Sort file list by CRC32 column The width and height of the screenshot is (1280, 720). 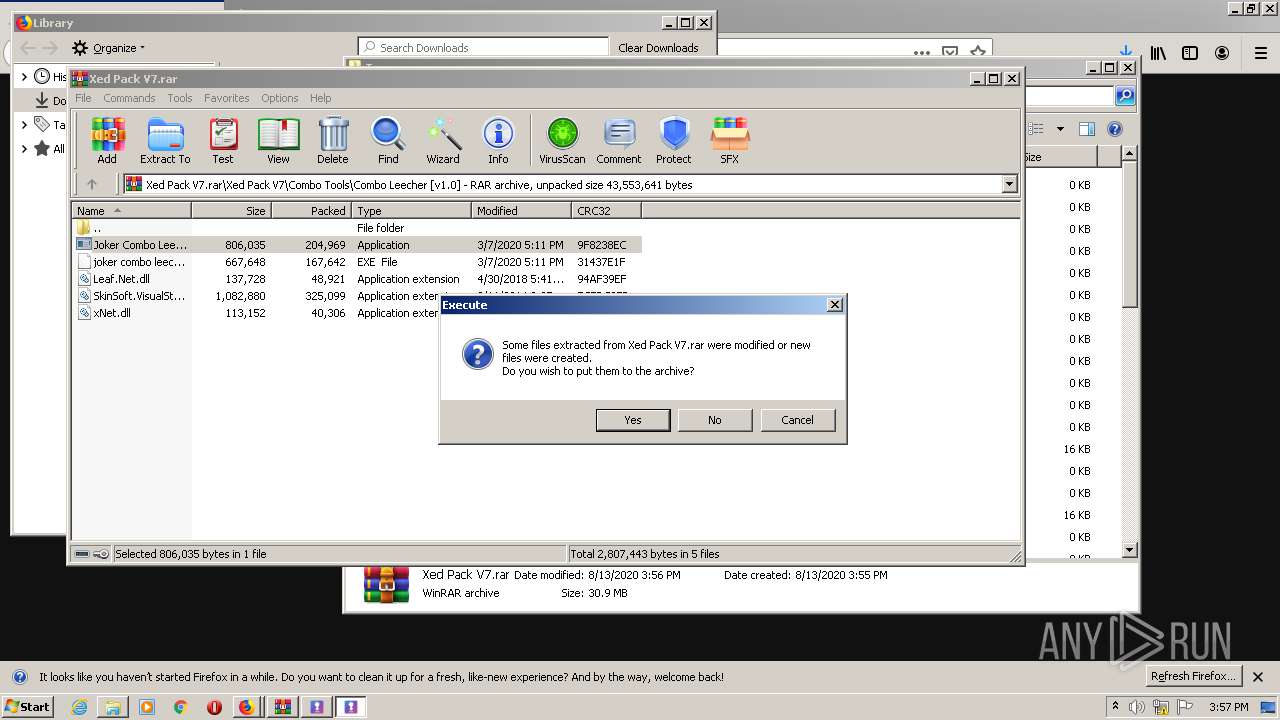point(606,211)
